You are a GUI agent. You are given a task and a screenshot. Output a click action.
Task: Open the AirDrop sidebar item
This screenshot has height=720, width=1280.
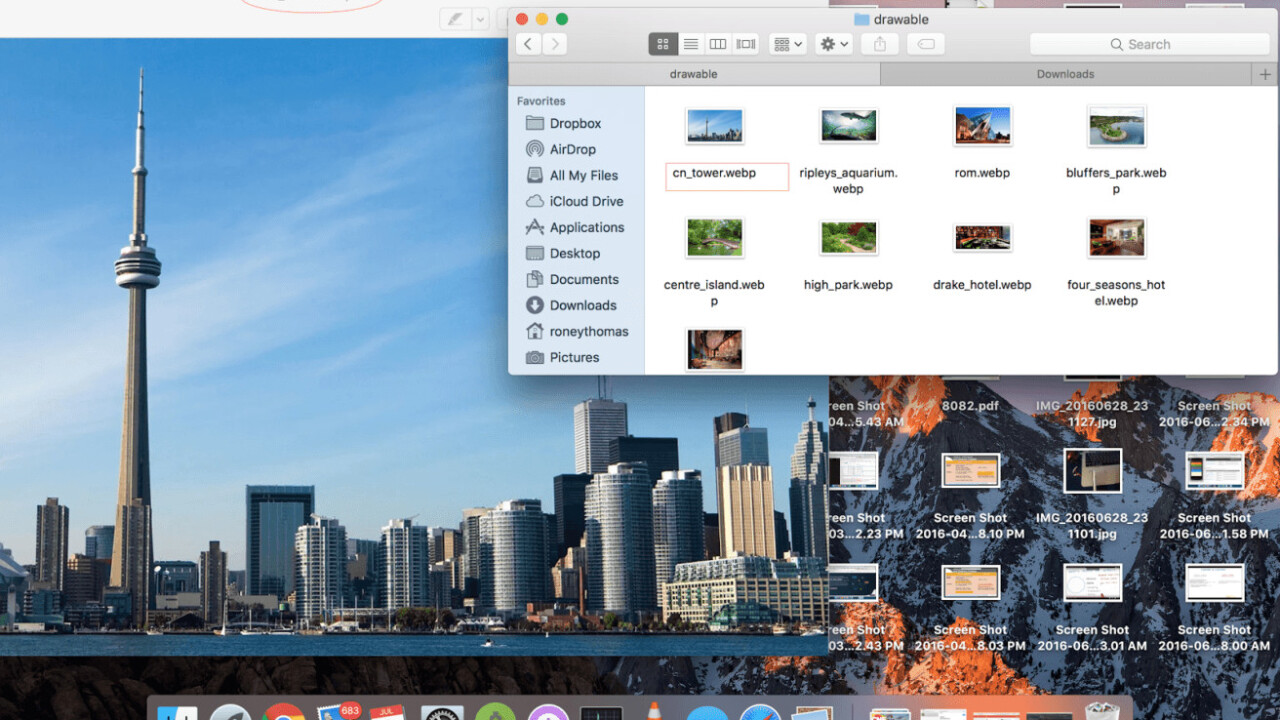[572, 149]
